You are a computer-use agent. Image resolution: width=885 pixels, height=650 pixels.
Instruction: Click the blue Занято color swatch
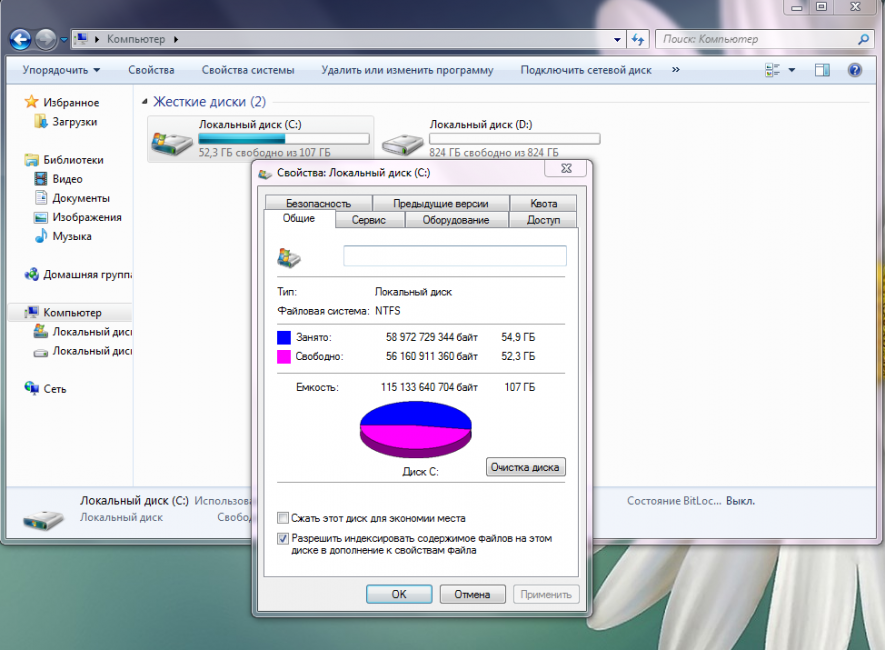pyautogui.click(x=284, y=337)
